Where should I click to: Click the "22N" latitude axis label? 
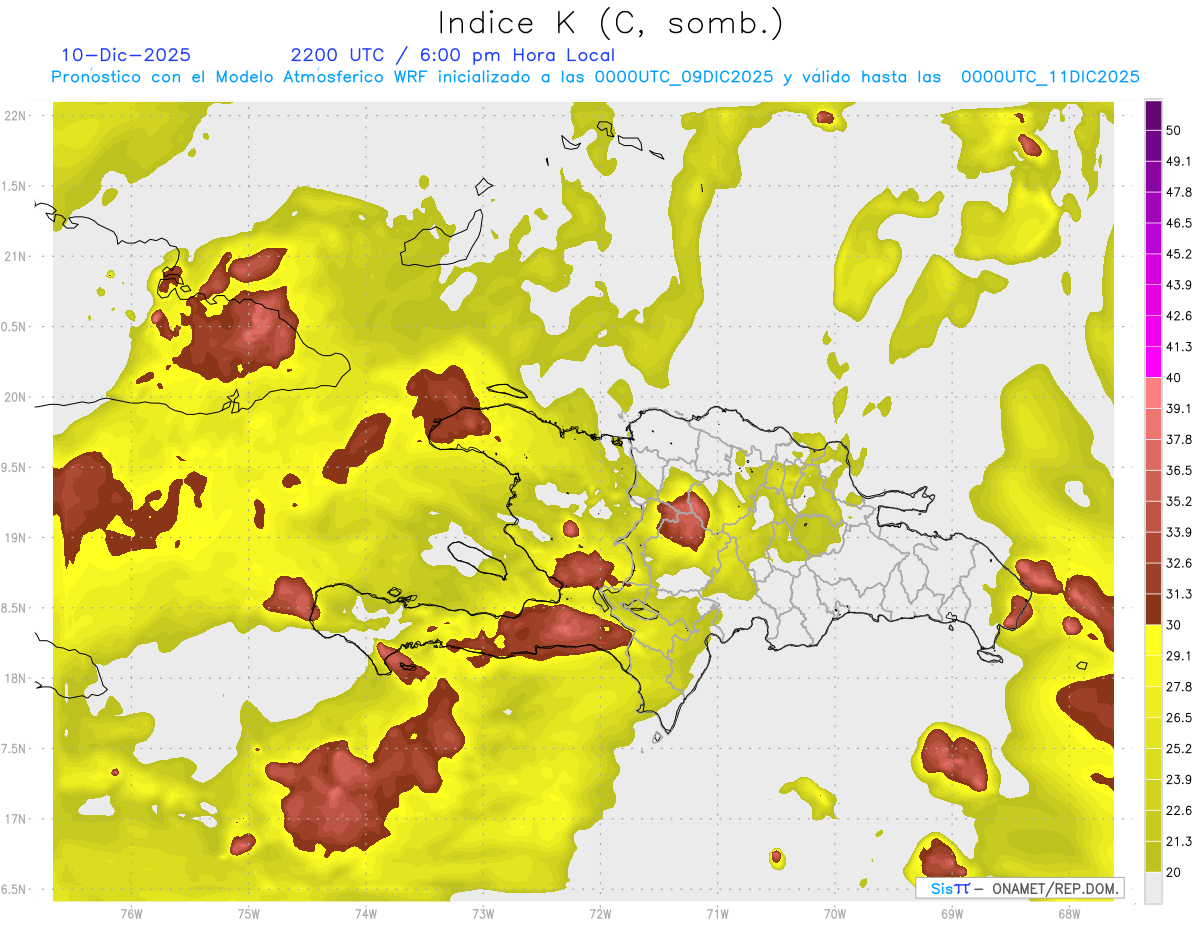click(15, 115)
